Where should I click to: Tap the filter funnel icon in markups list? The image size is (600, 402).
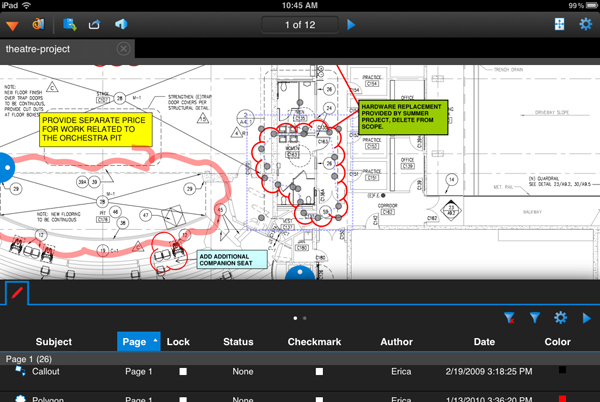[535, 318]
